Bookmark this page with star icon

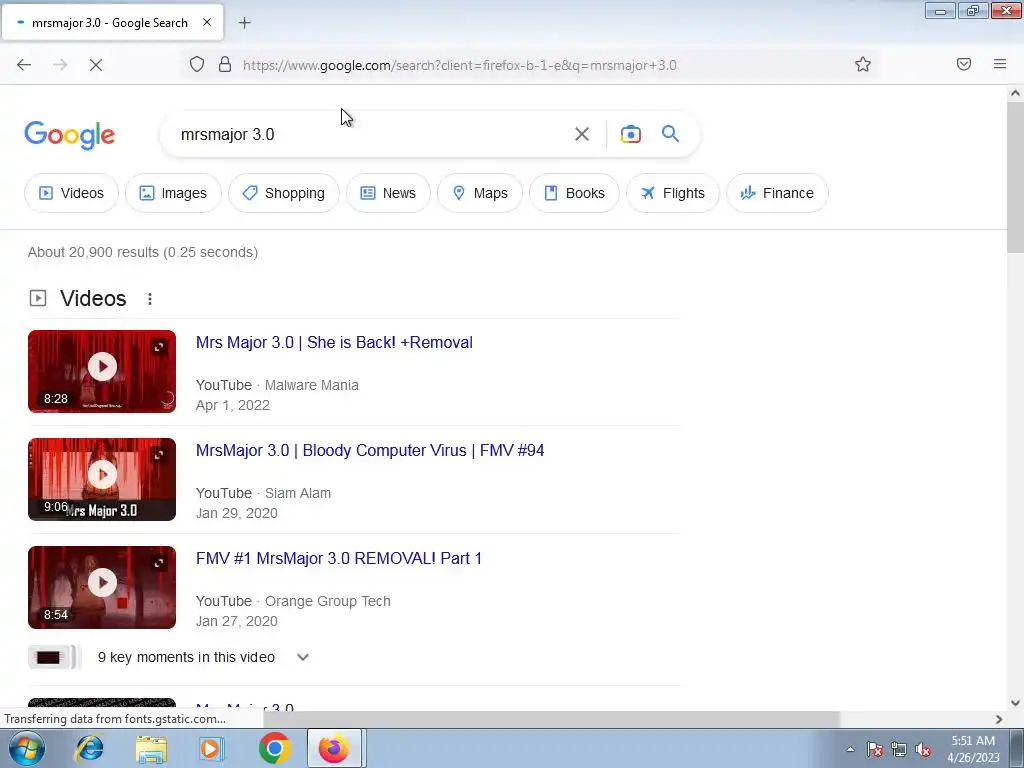click(863, 65)
